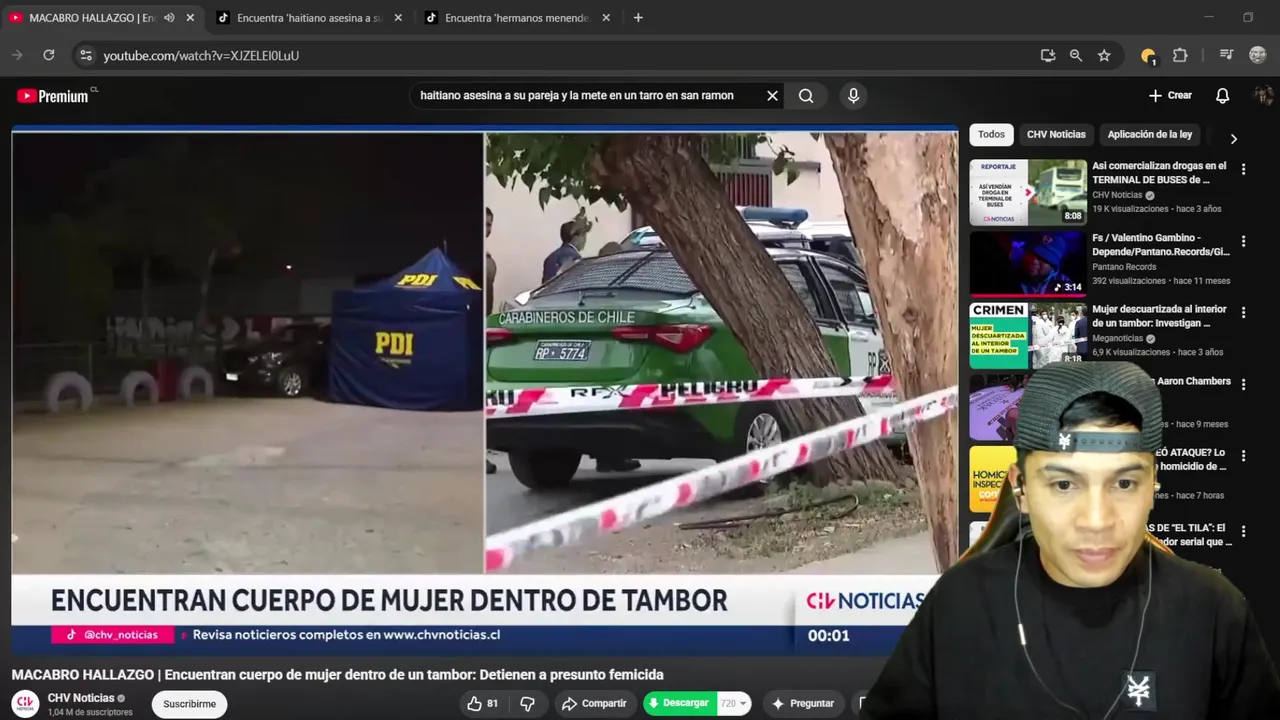Open 'Fs / Valentino Gambino' video title
The image size is (1280, 720).
tap(1161, 245)
